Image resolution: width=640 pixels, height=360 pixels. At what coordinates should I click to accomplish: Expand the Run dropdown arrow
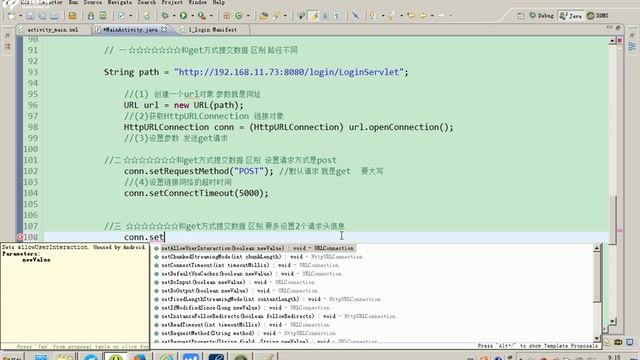(192, 16)
